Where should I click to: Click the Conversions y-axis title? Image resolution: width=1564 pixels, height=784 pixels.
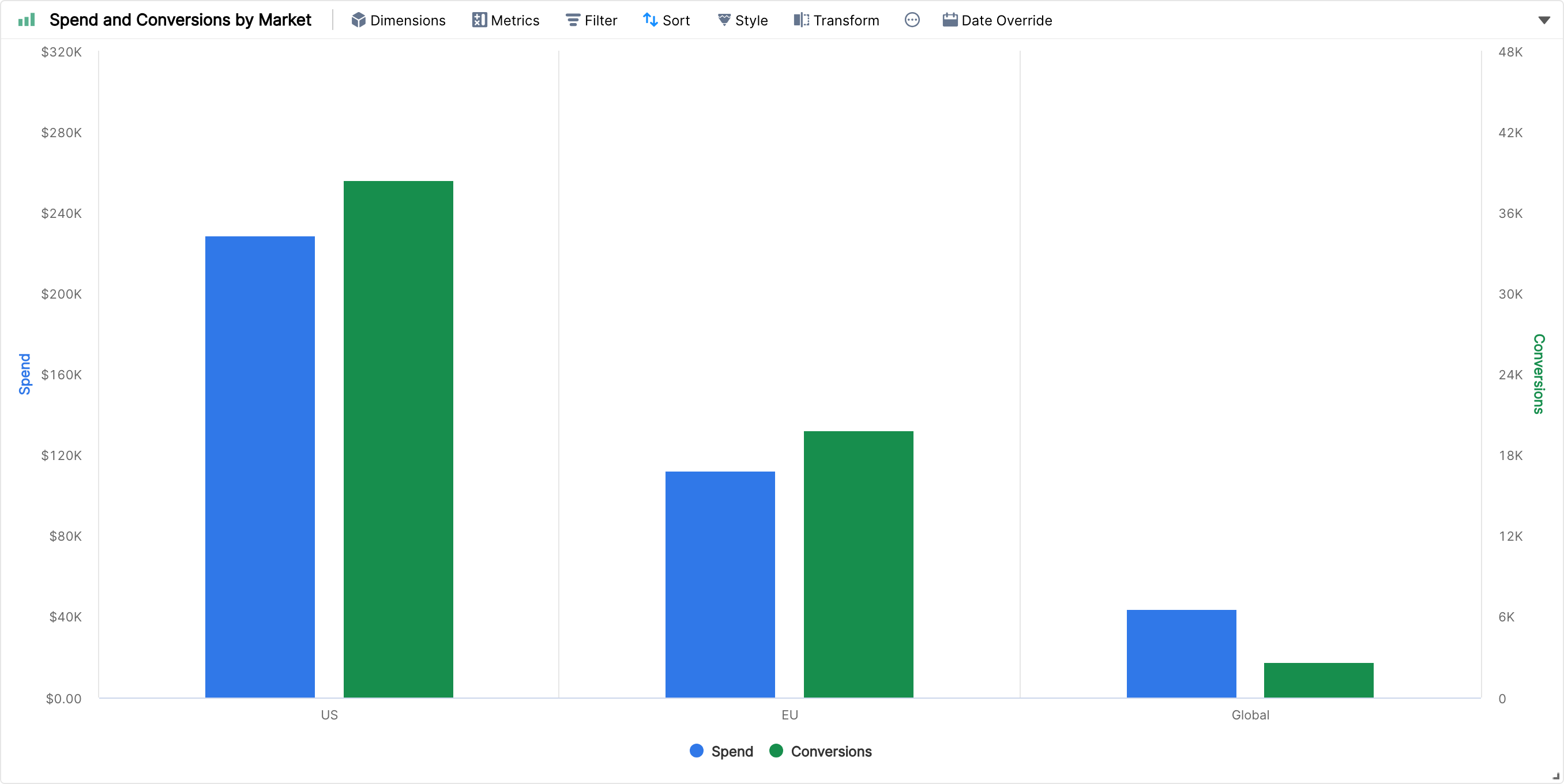pos(1539,374)
